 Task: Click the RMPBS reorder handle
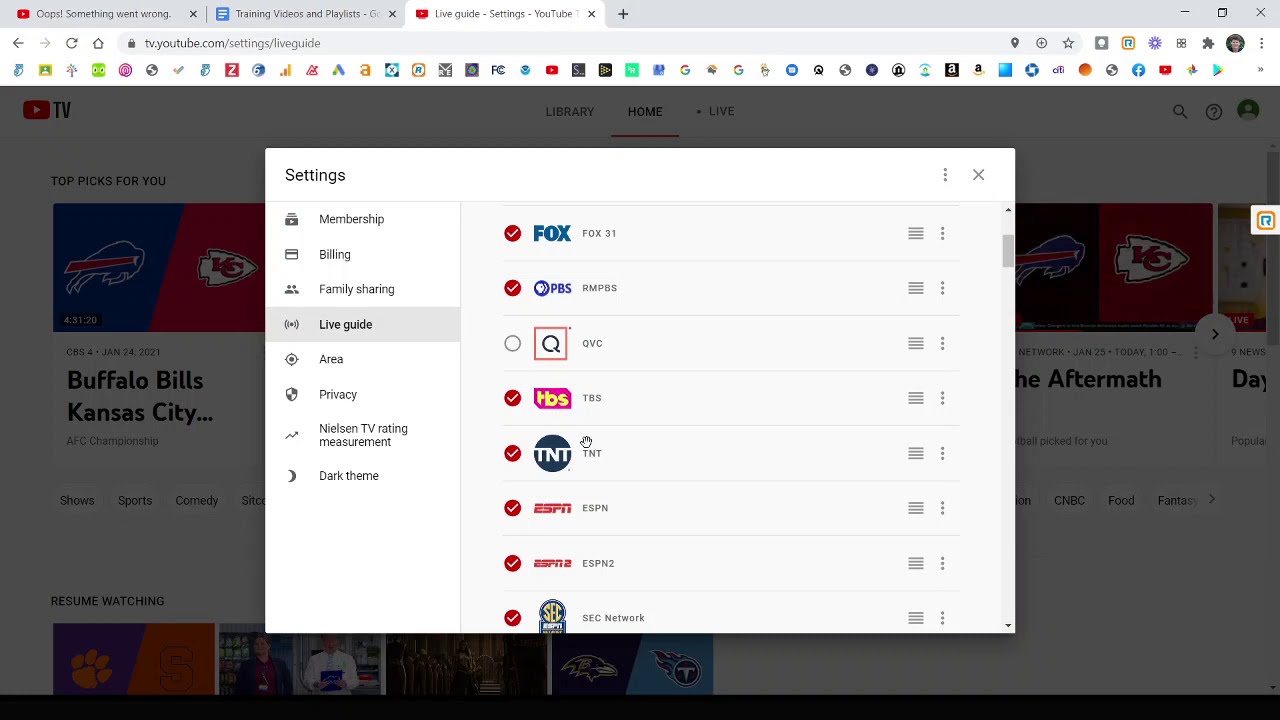click(916, 288)
